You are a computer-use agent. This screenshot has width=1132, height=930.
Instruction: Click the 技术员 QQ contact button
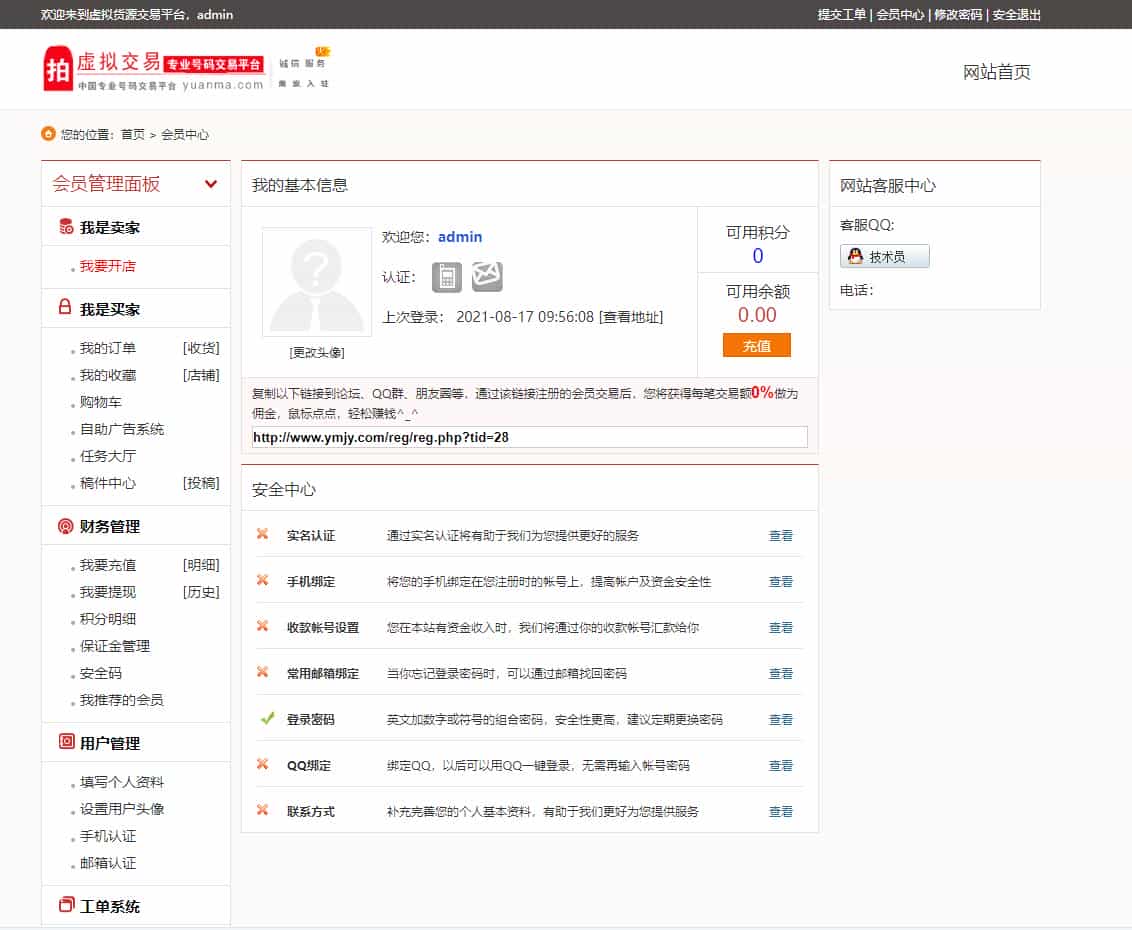click(884, 256)
